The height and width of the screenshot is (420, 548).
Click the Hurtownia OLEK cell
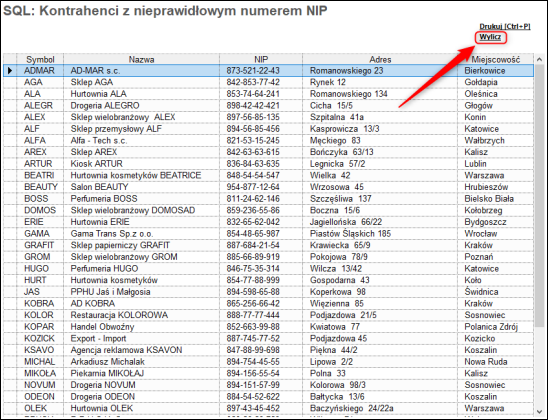[142, 408]
